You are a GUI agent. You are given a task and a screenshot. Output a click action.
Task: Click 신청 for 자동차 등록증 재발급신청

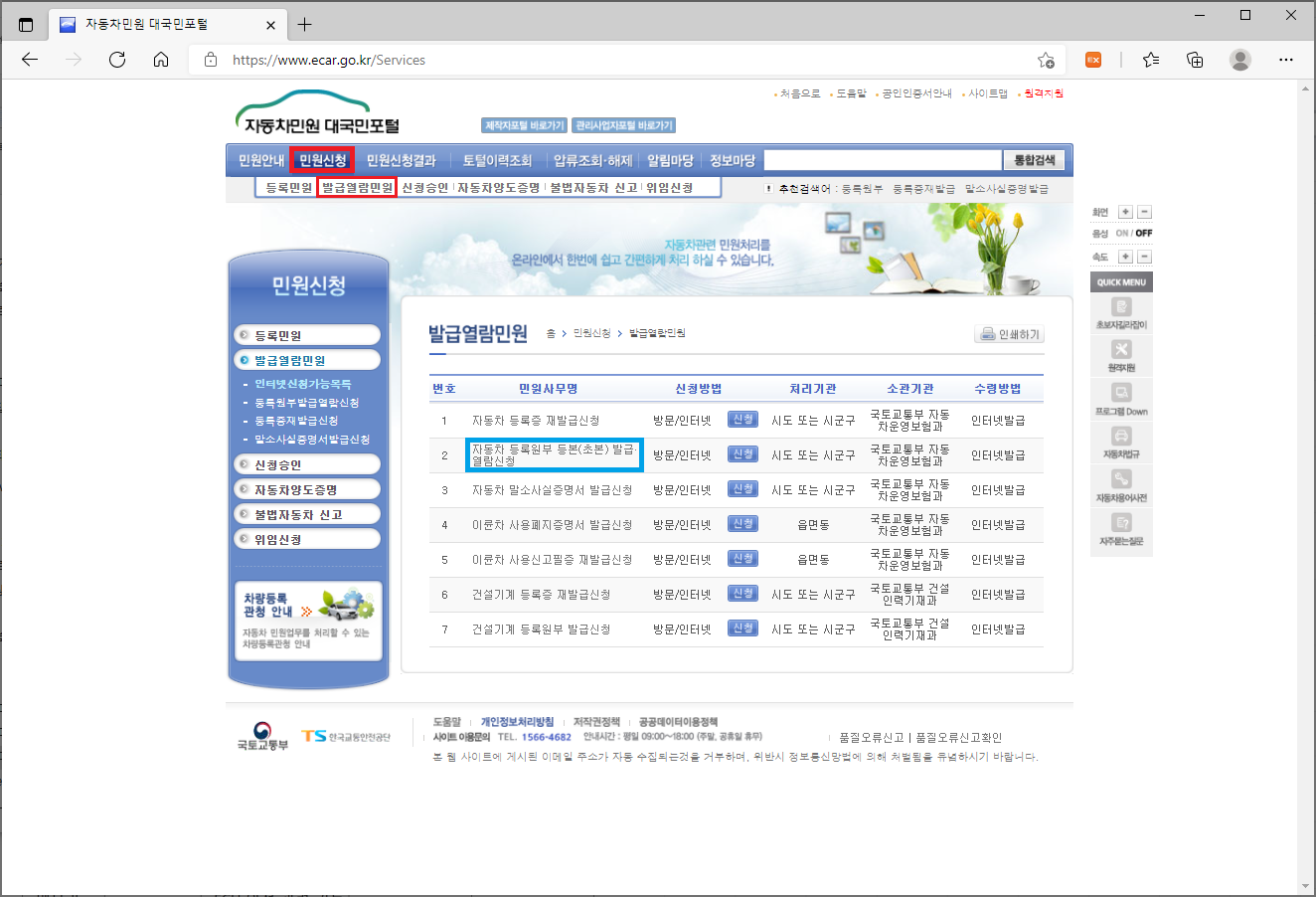(x=742, y=420)
